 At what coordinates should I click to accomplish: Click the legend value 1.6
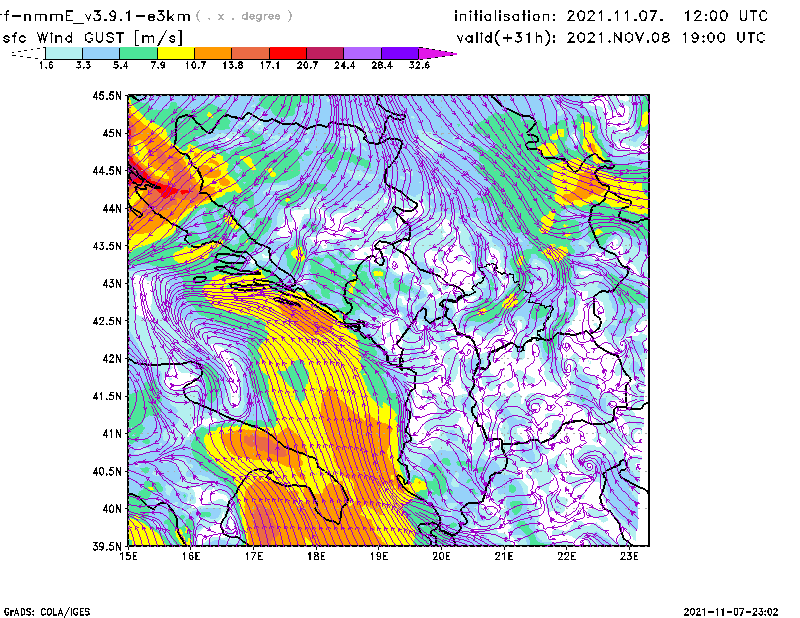click(x=46, y=65)
